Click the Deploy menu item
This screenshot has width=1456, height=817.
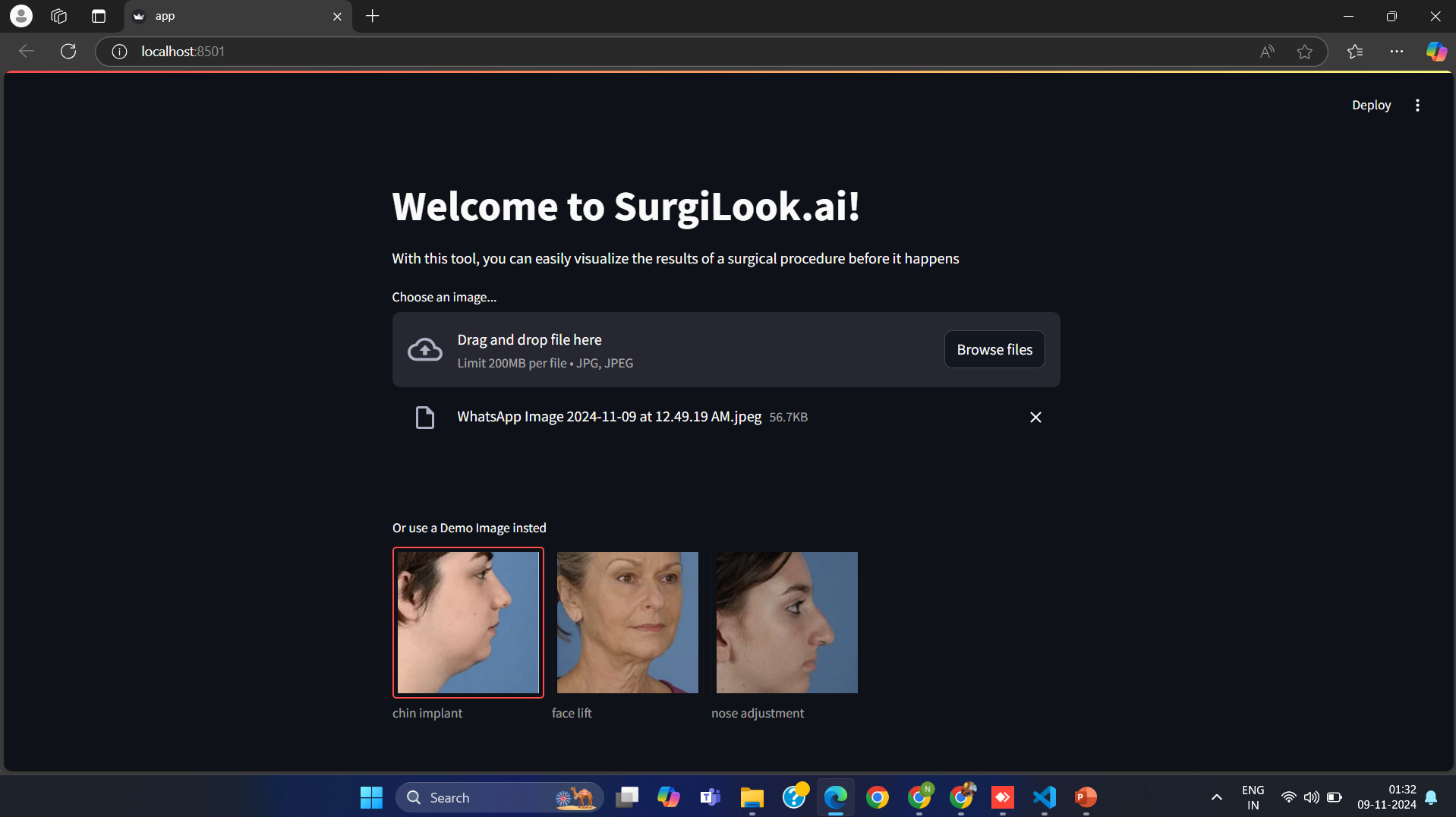[1371, 105]
